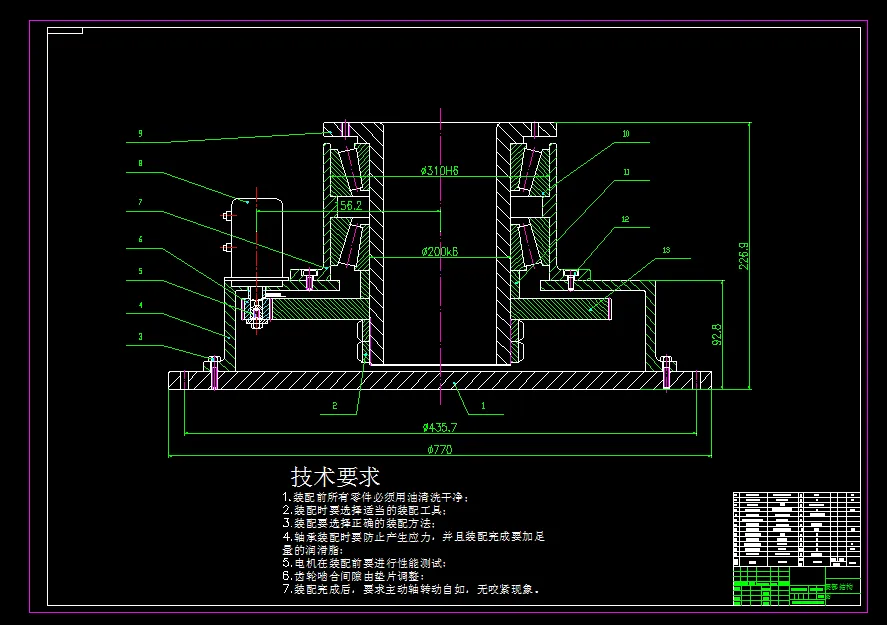The width and height of the screenshot is (887, 625).
Task: Select part callout number 3
Action: [x=140, y=337]
